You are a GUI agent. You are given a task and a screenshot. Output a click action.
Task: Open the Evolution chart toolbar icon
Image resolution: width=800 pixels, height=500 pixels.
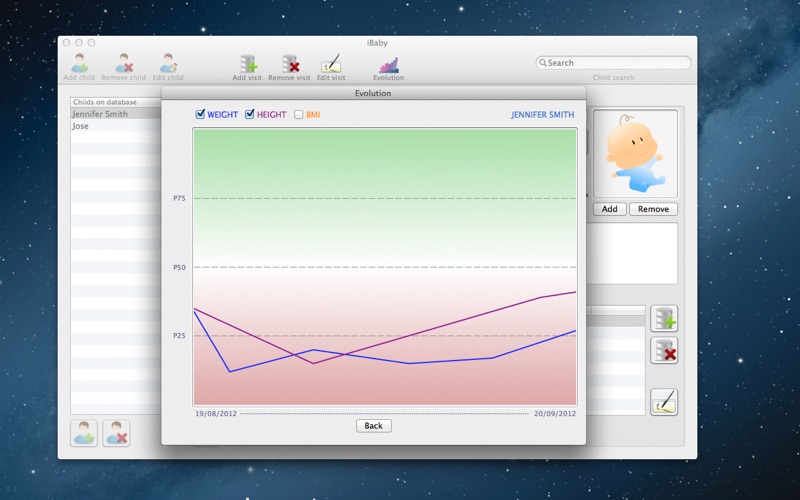(x=388, y=63)
